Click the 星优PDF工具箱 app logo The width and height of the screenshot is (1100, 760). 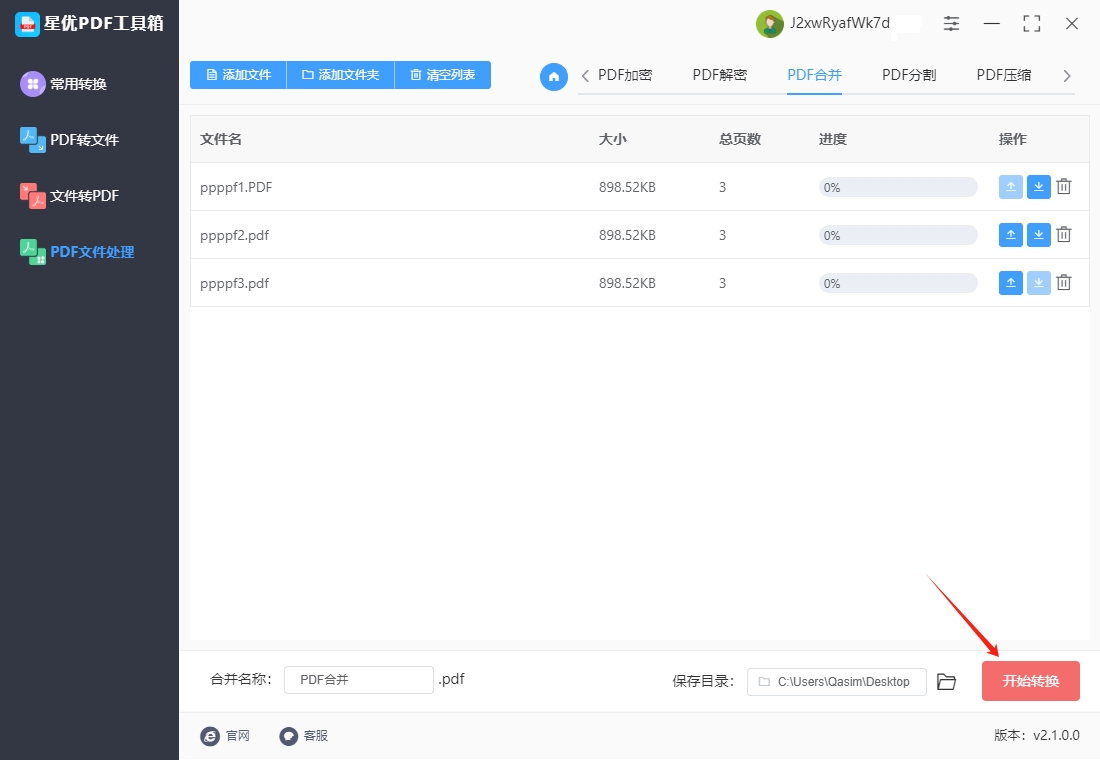(x=27, y=24)
